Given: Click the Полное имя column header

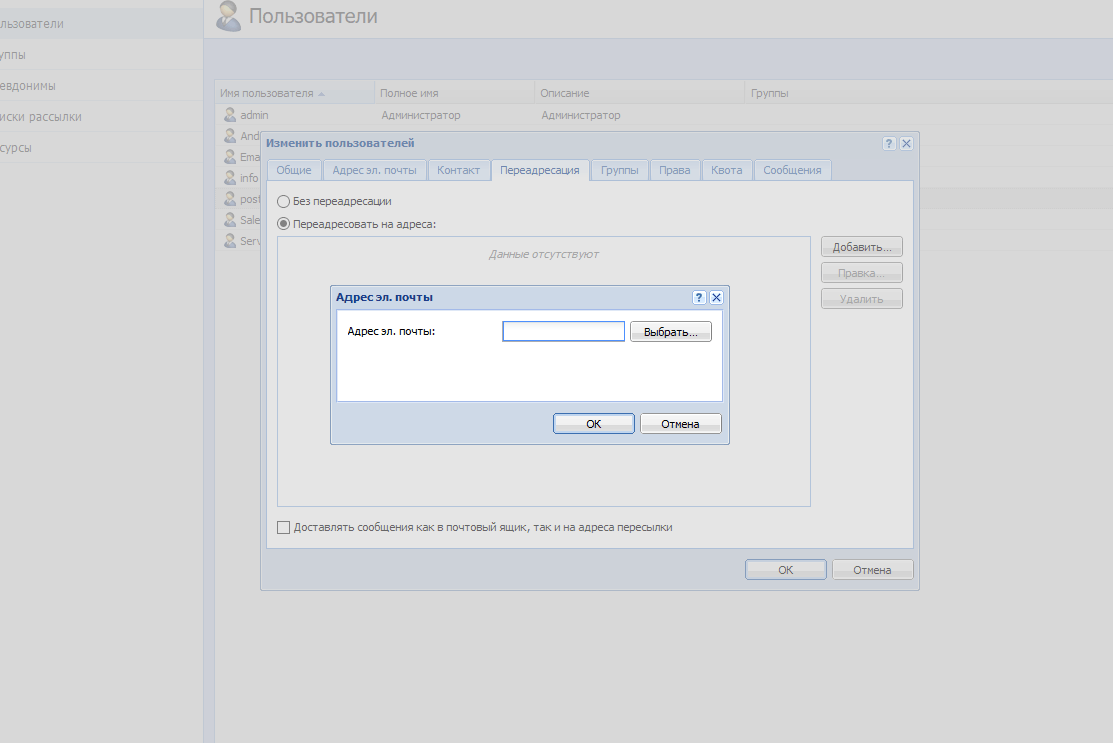Looking at the screenshot, I should click(409, 93).
